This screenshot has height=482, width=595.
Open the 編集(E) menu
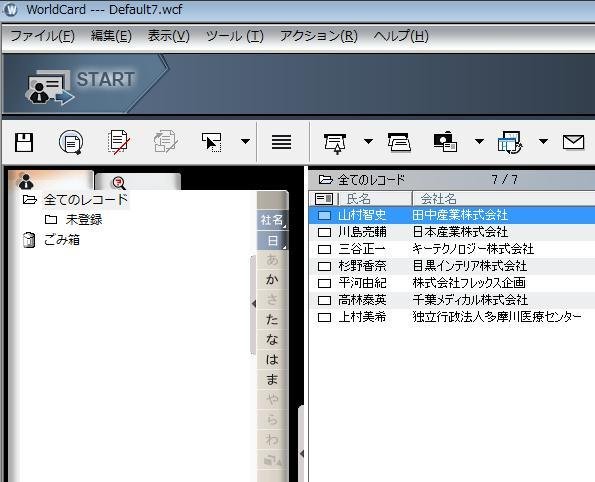111,36
